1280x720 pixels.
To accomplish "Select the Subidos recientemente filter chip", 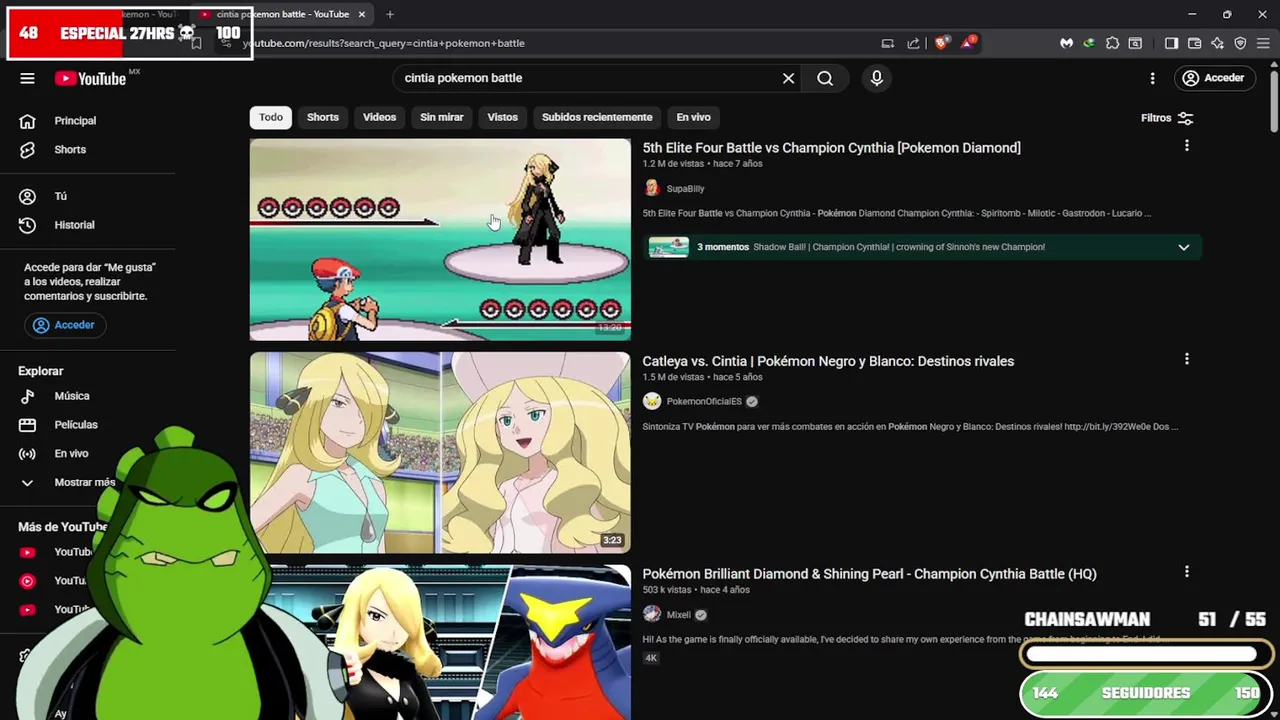I will 597,117.
